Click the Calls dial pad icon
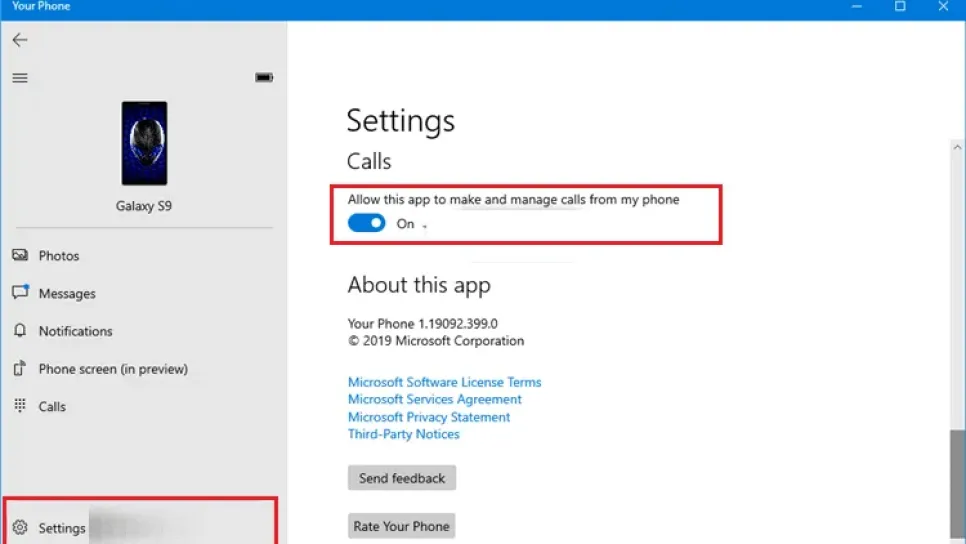 [20, 406]
